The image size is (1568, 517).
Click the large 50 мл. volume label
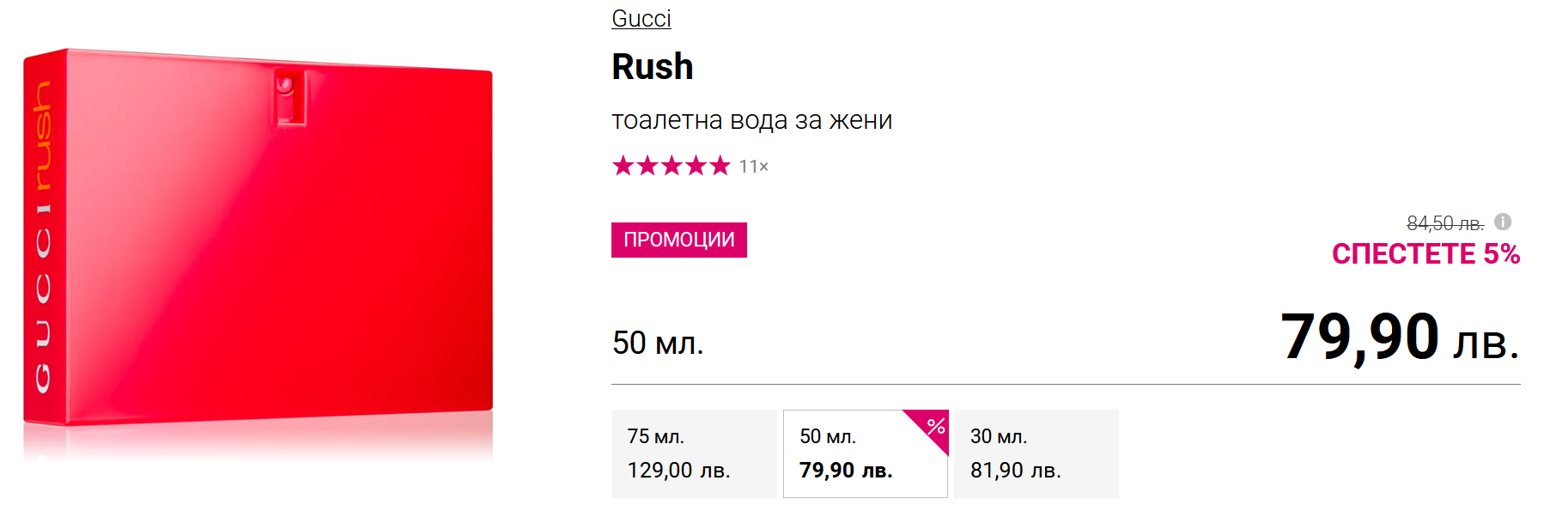tap(658, 343)
